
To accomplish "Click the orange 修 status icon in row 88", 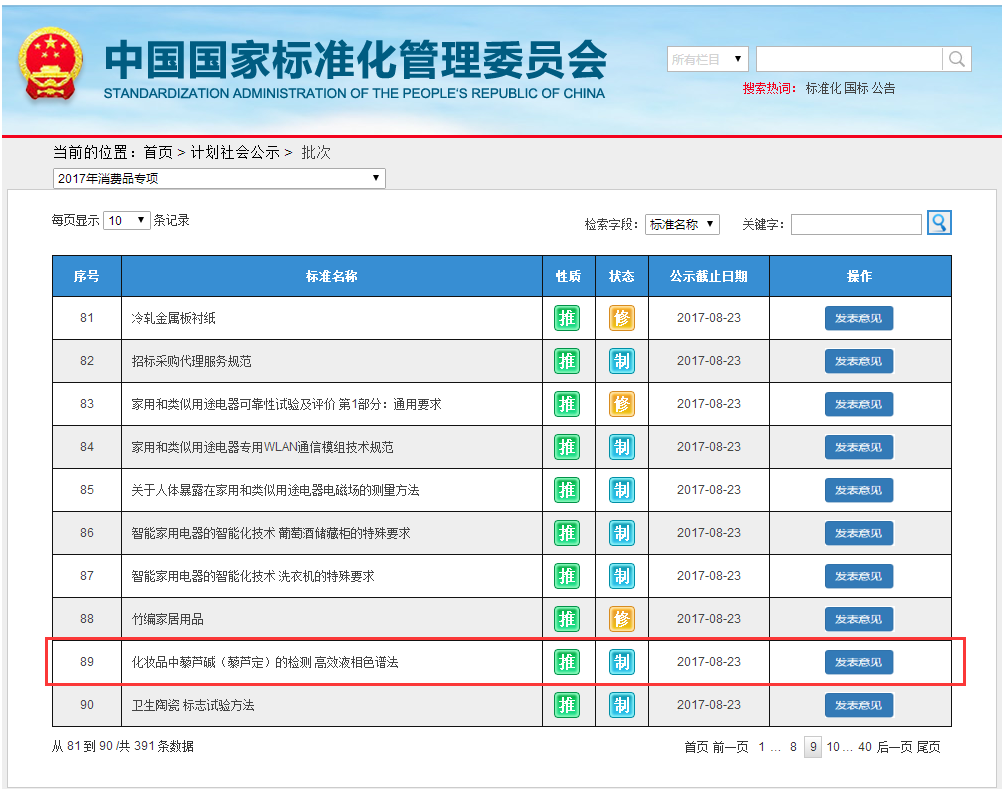I will coord(622,619).
